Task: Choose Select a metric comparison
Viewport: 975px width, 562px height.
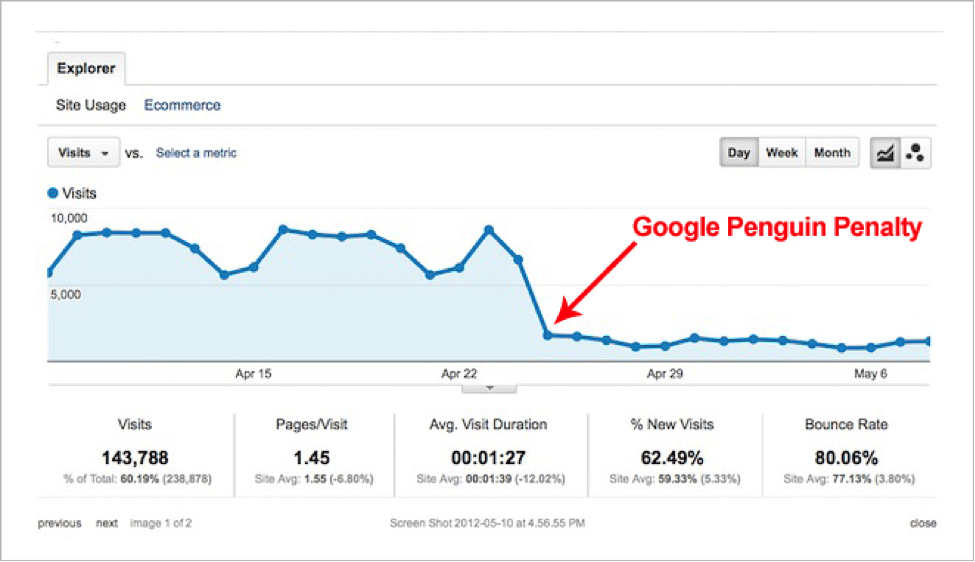Action: [196, 153]
